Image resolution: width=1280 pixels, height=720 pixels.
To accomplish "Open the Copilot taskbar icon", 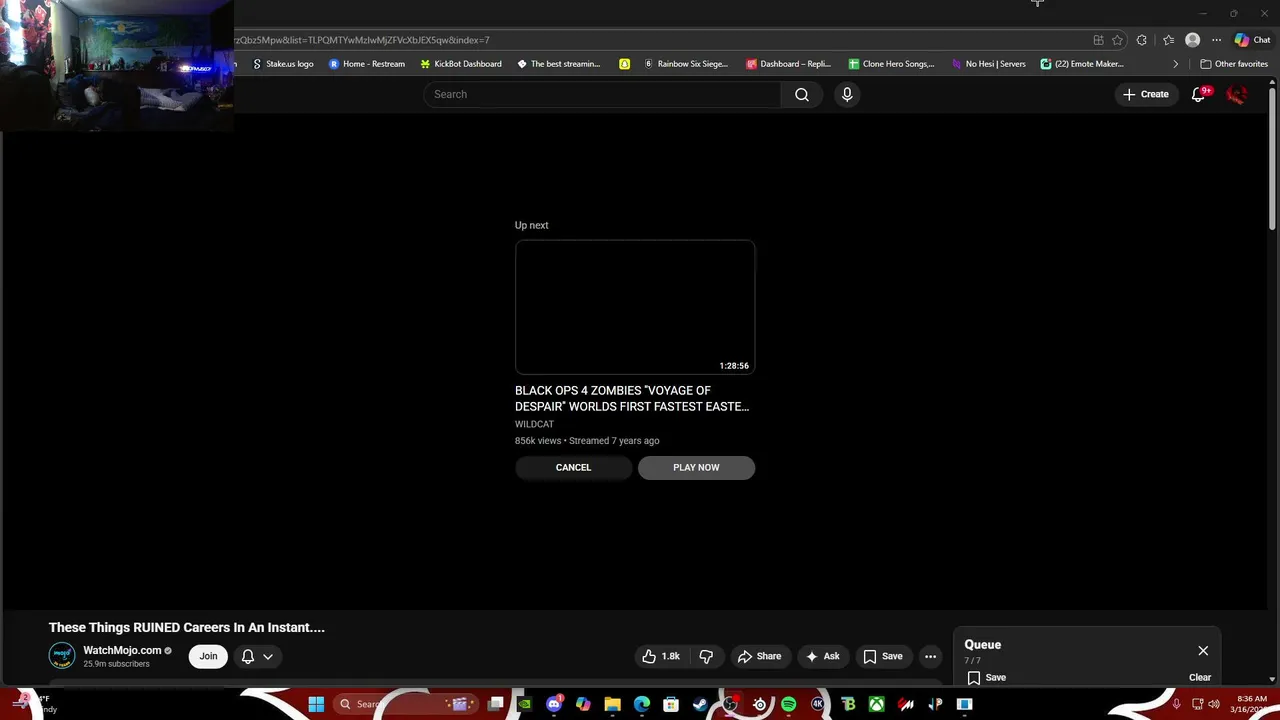I will pos(583,704).
